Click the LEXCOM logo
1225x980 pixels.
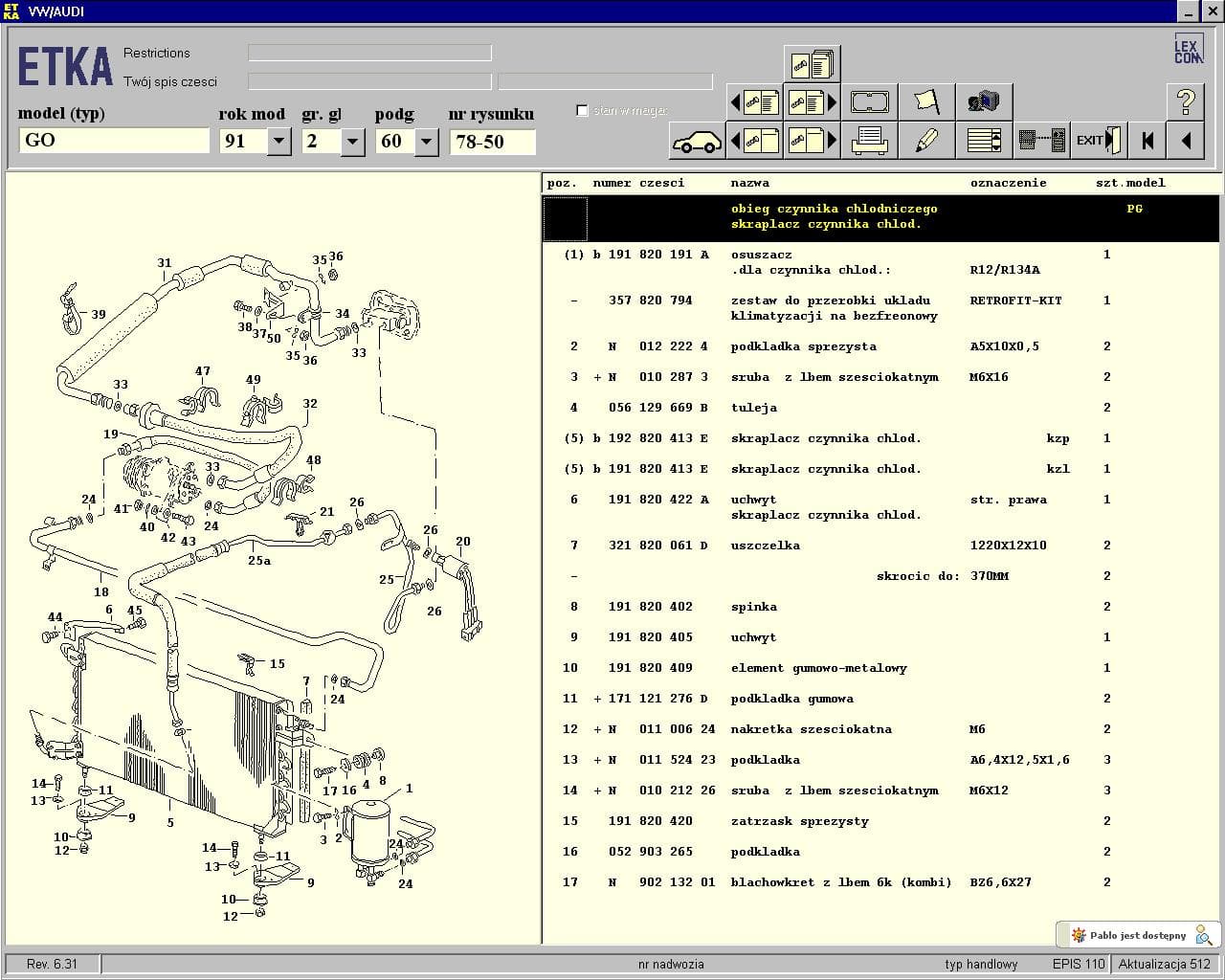pos(1188,50)
